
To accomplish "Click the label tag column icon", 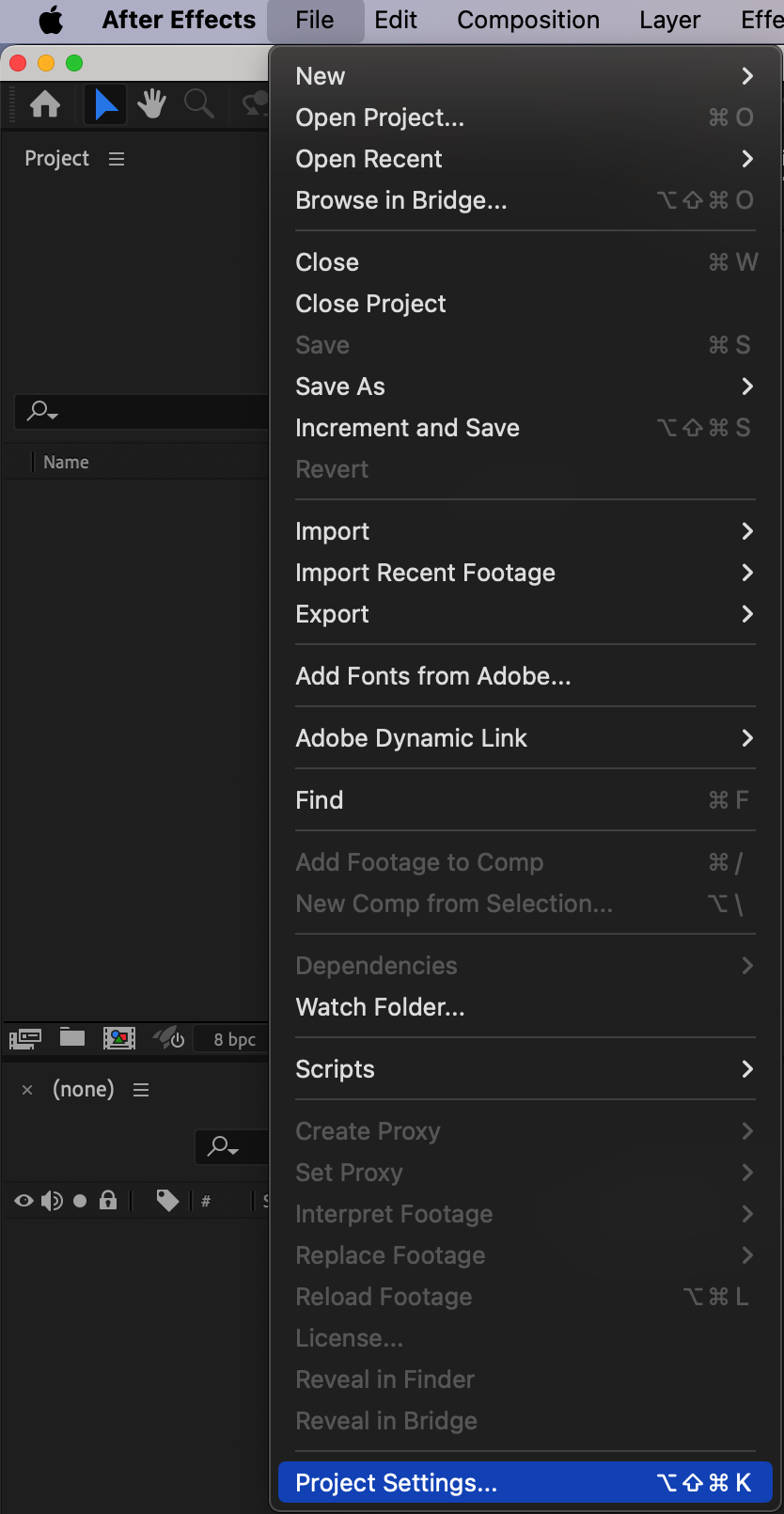I will (167, 1200).
